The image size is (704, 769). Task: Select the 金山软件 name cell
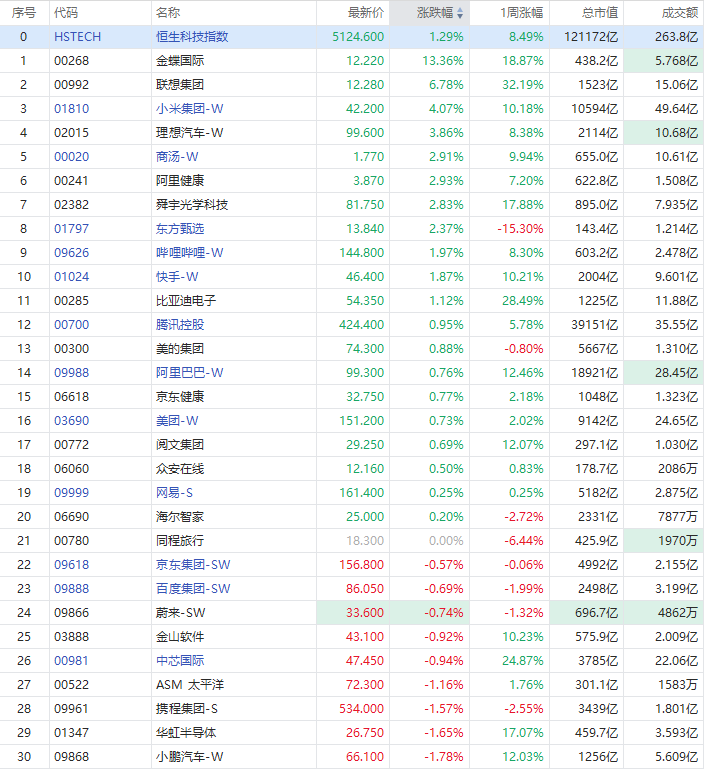[x=234, y=637]
